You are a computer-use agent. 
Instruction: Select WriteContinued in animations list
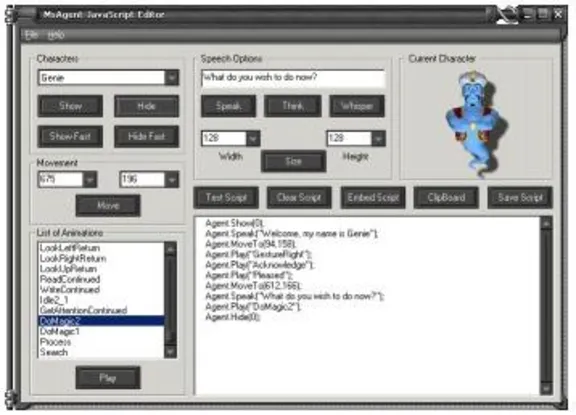click(101, 289)
